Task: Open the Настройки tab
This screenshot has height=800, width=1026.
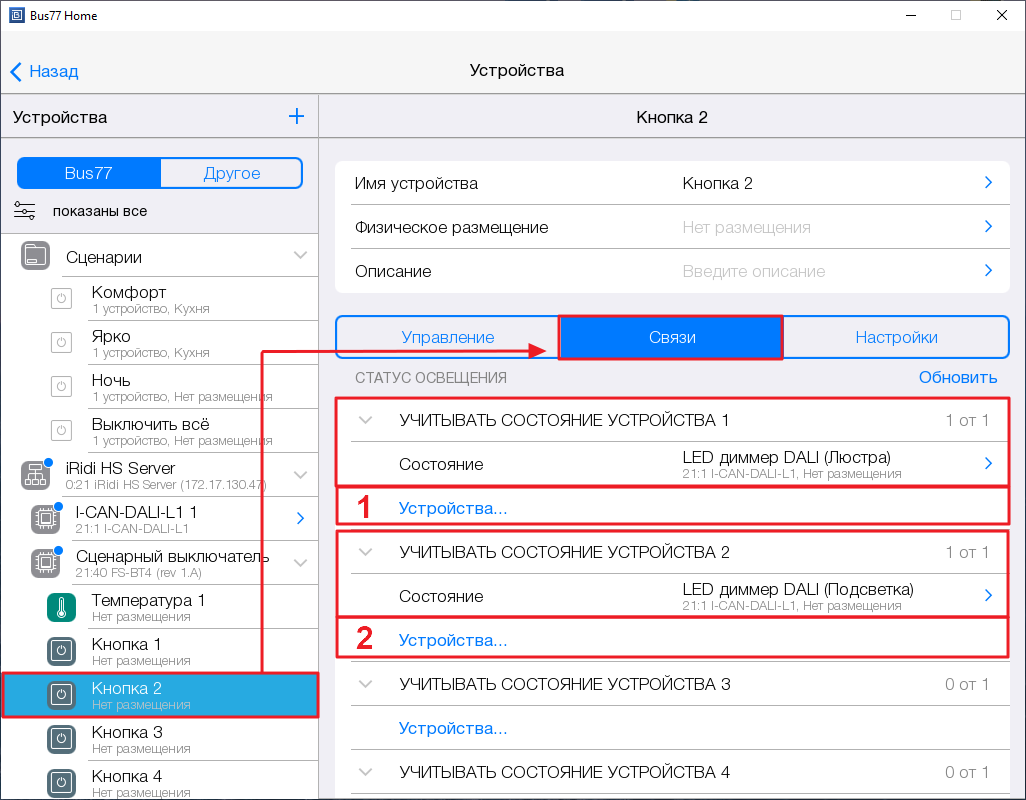Action: coord(896,337)
